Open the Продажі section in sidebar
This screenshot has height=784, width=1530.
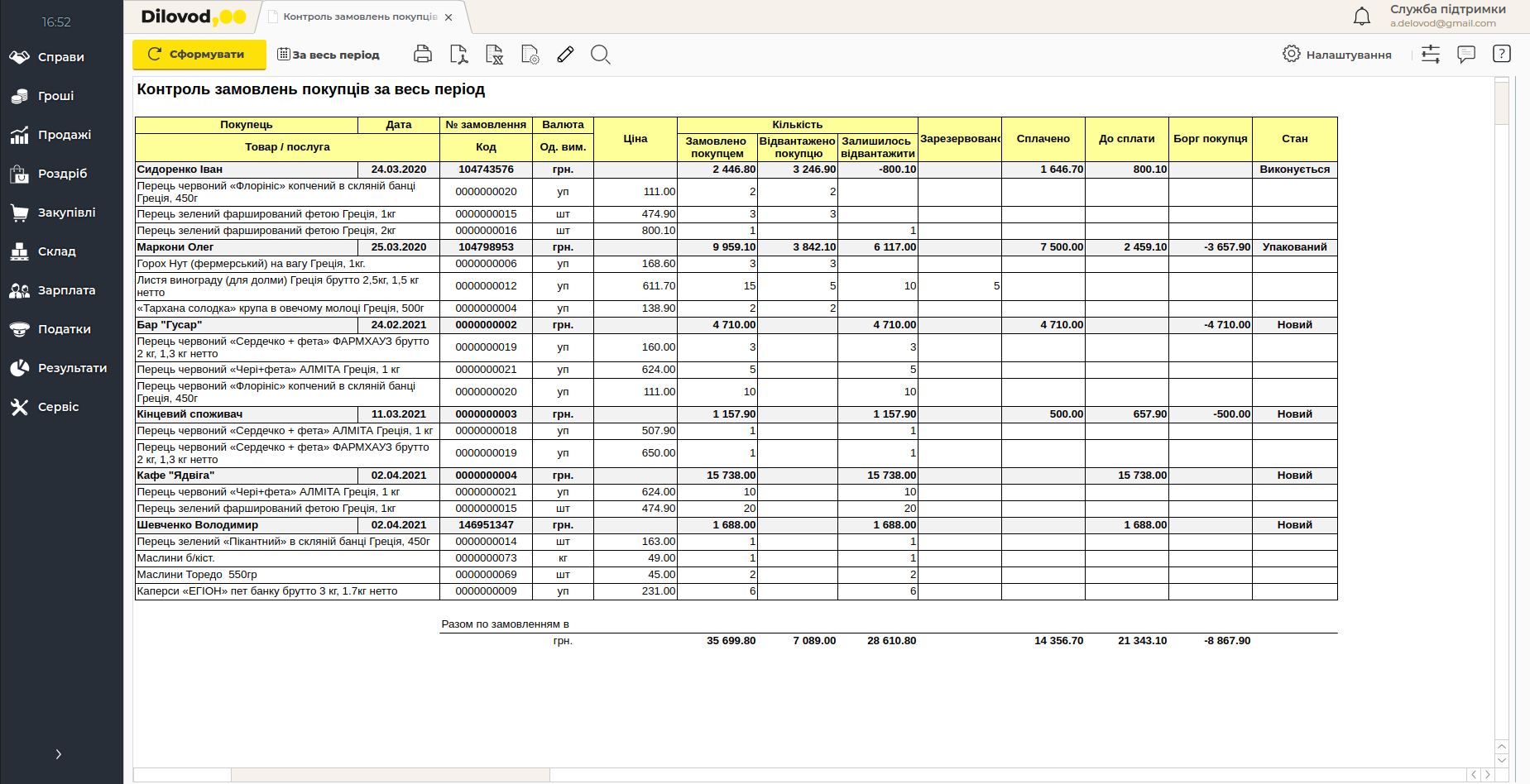point(64,135)
